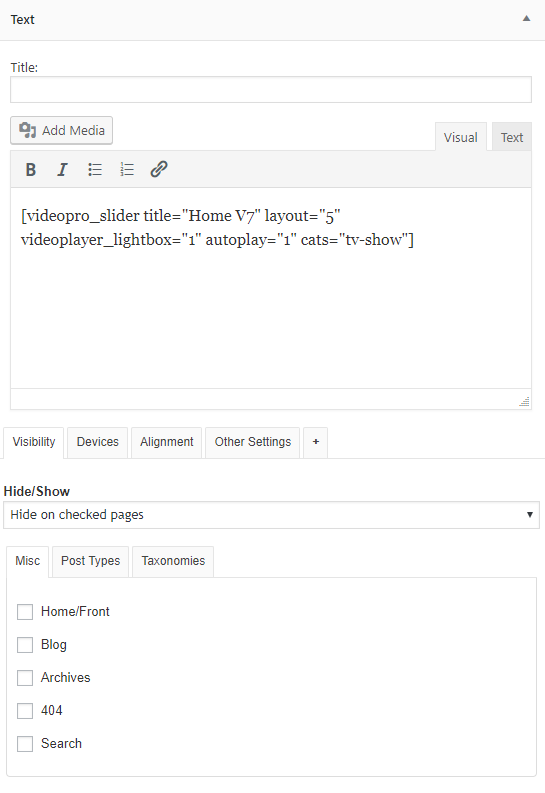Check the 404 page checkbox
The image size is (545, 793).
pos(25,711)
